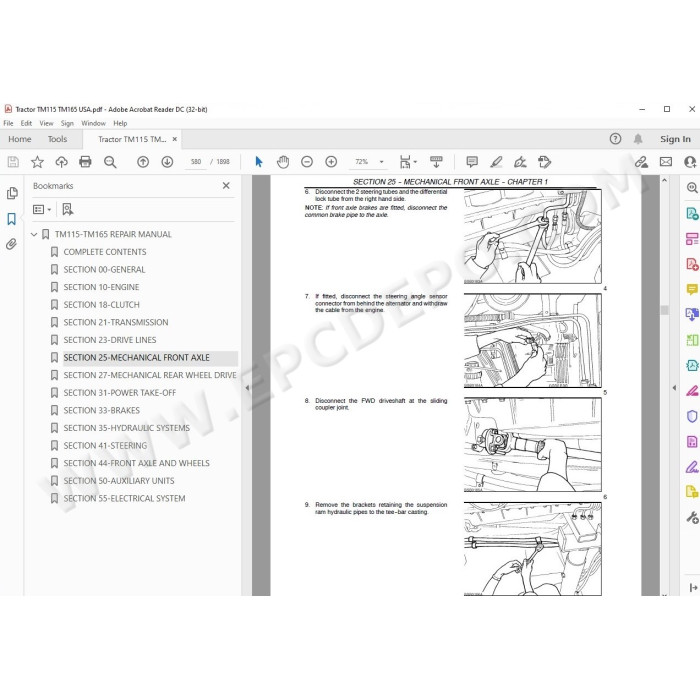Screen dimensions: 700x700
Task: Open Protect shield tool in right pane
Action: point(692,416)
